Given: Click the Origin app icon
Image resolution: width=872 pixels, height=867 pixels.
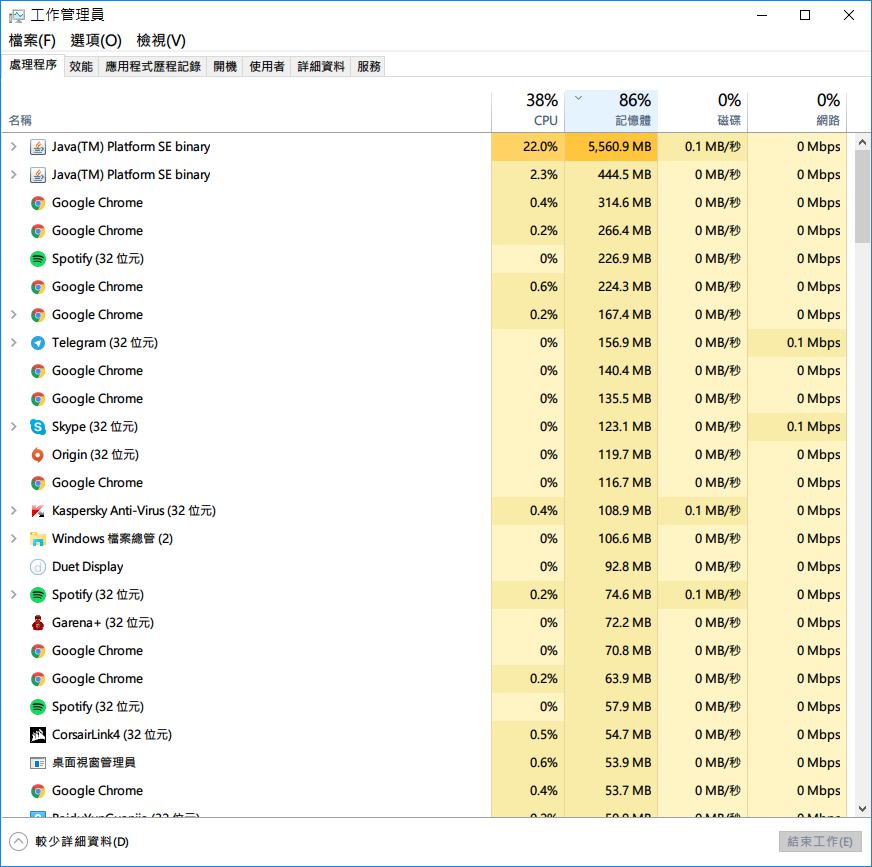Looking at the screenshot, I should [38, 455].
